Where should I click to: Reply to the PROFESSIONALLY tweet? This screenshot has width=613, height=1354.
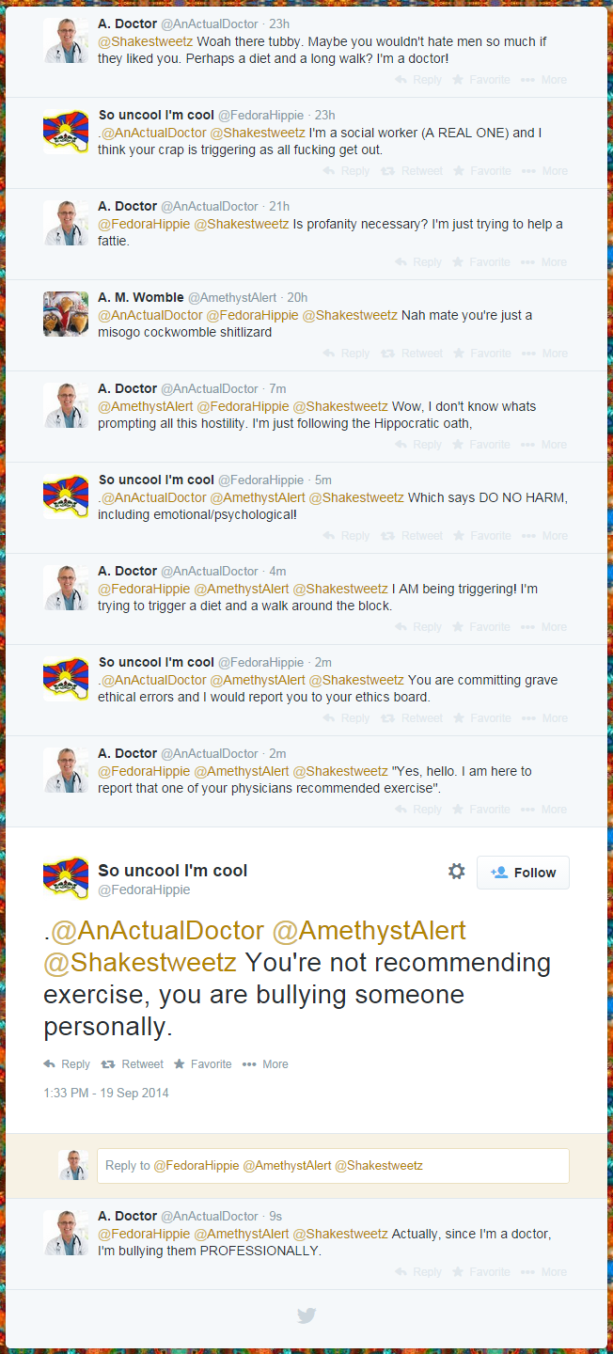click(418, 1272)
